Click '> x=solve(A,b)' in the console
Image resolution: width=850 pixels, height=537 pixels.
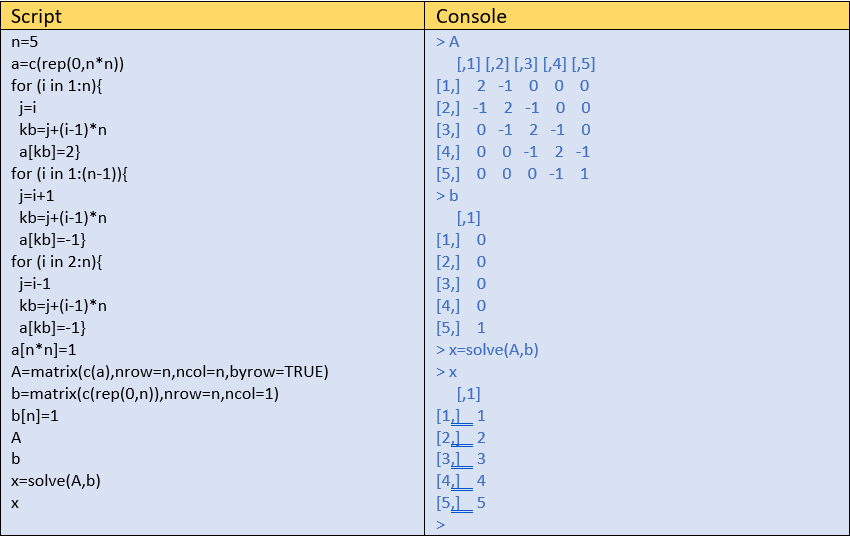coord(488,349)
